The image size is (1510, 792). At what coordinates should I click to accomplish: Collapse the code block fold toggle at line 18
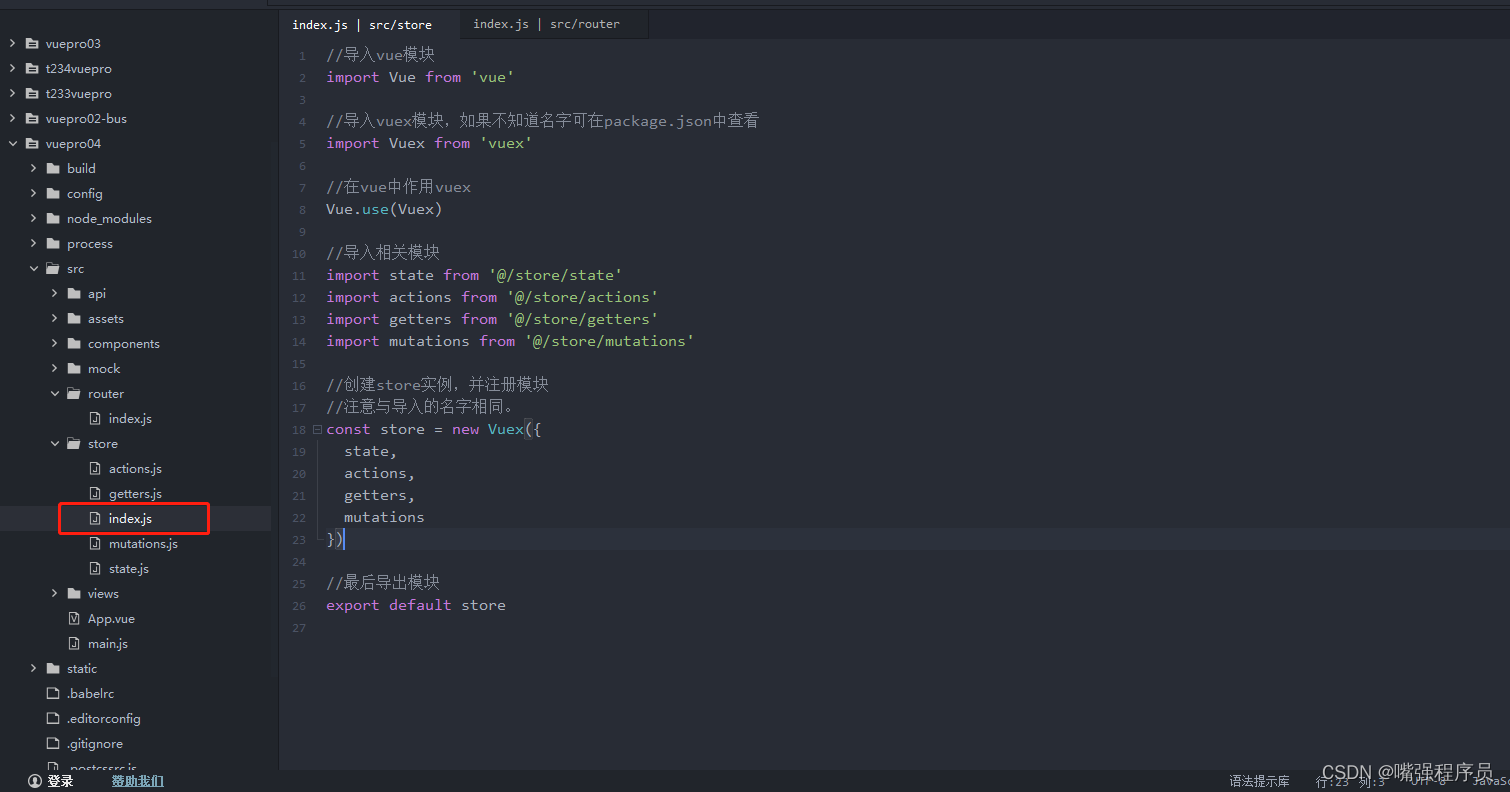pyautogui.click(x=315, y=428)
